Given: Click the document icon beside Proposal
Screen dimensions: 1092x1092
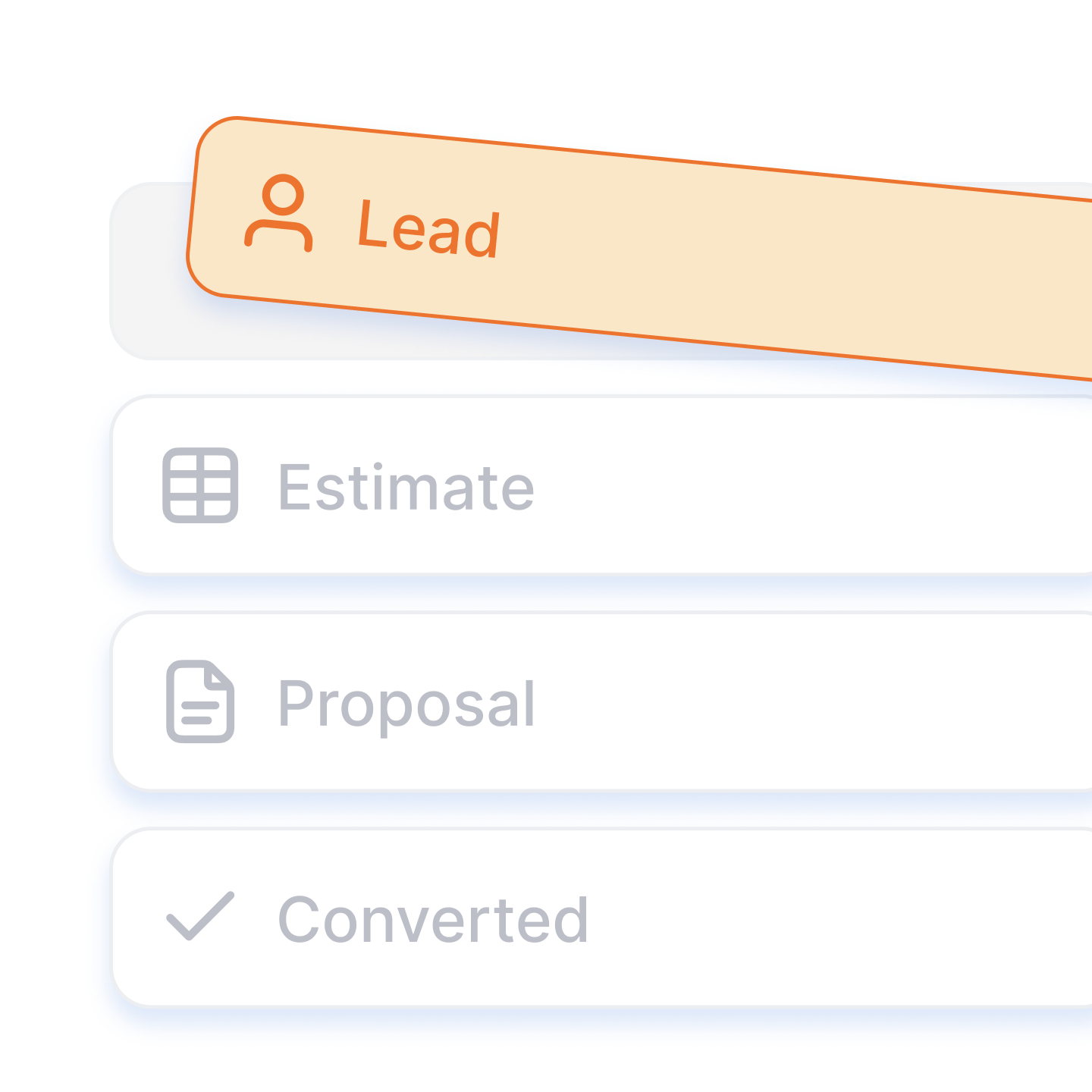Looking at the screenshot, I should click(200, 701).
